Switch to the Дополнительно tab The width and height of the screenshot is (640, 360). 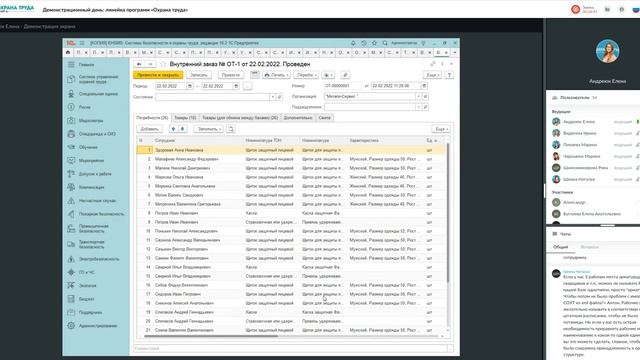(x=298, y=118)
